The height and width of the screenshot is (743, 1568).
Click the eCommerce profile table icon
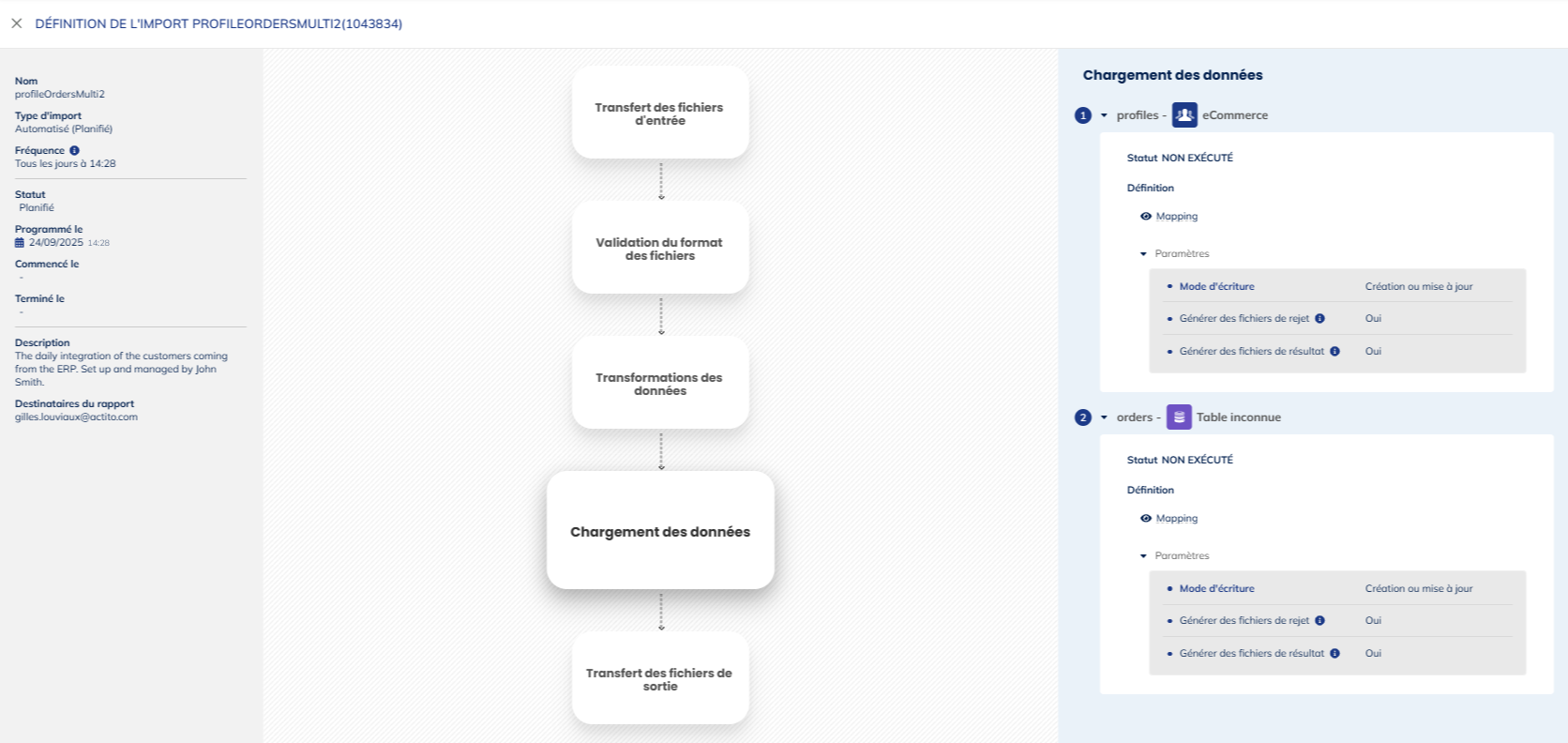click(1184, 115)
